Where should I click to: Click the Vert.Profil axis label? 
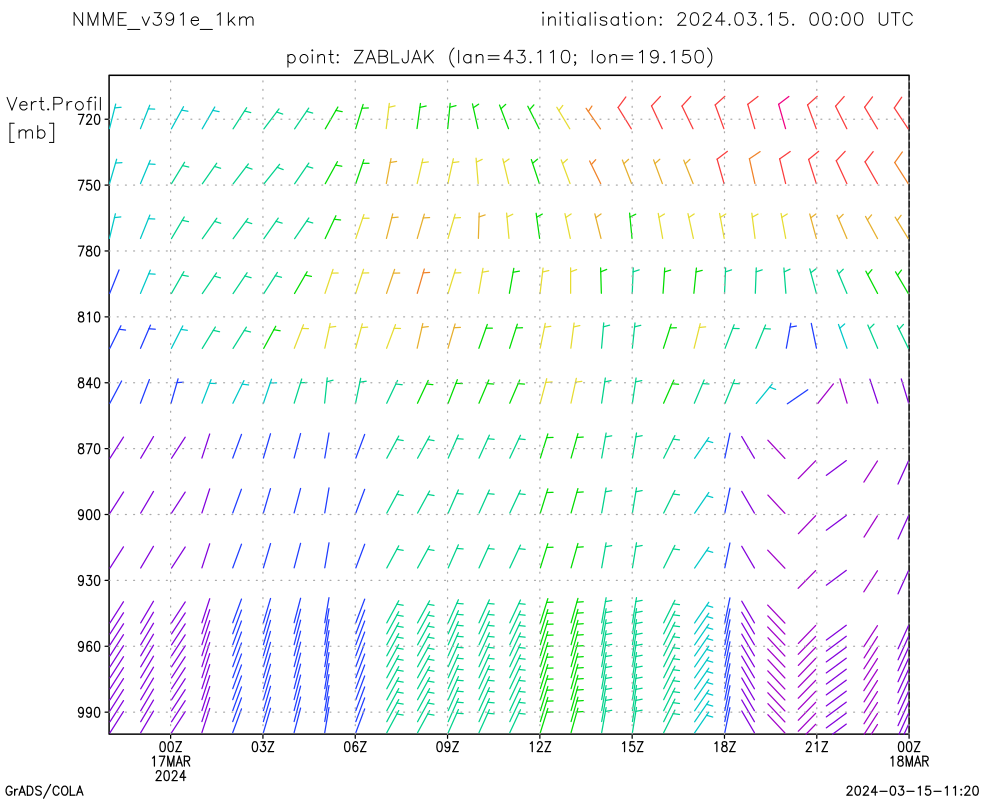tap(54, 104)
